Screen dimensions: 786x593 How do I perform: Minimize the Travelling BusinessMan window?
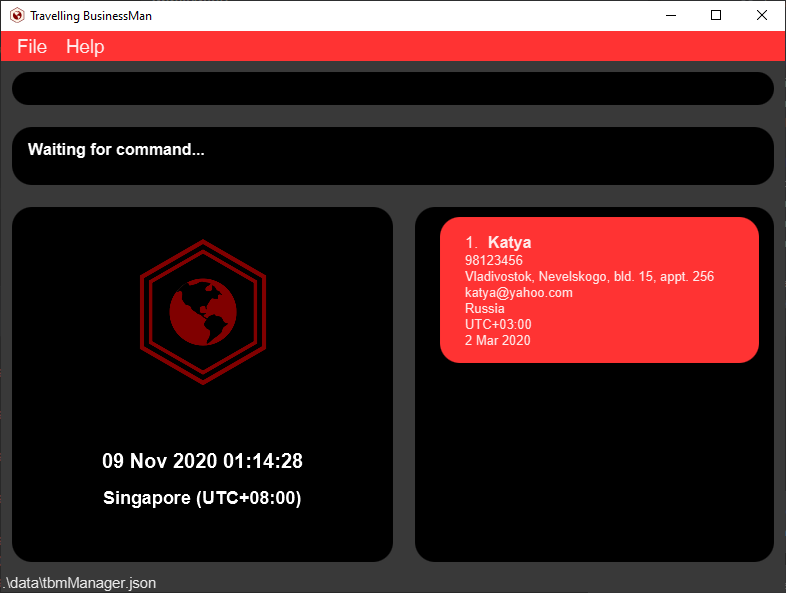click(x=669, y=16)
